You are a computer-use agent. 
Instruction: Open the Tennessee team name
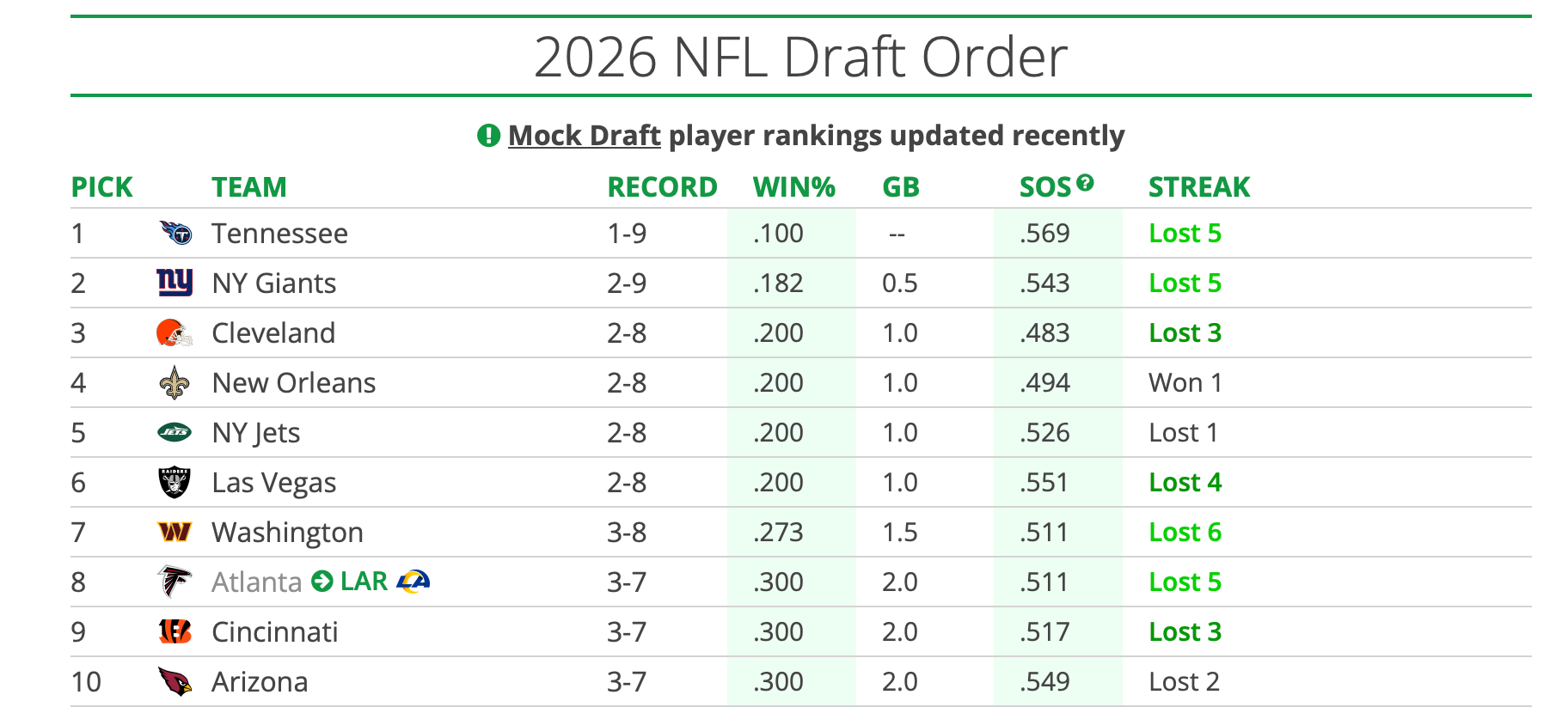(x=279, y=234)
